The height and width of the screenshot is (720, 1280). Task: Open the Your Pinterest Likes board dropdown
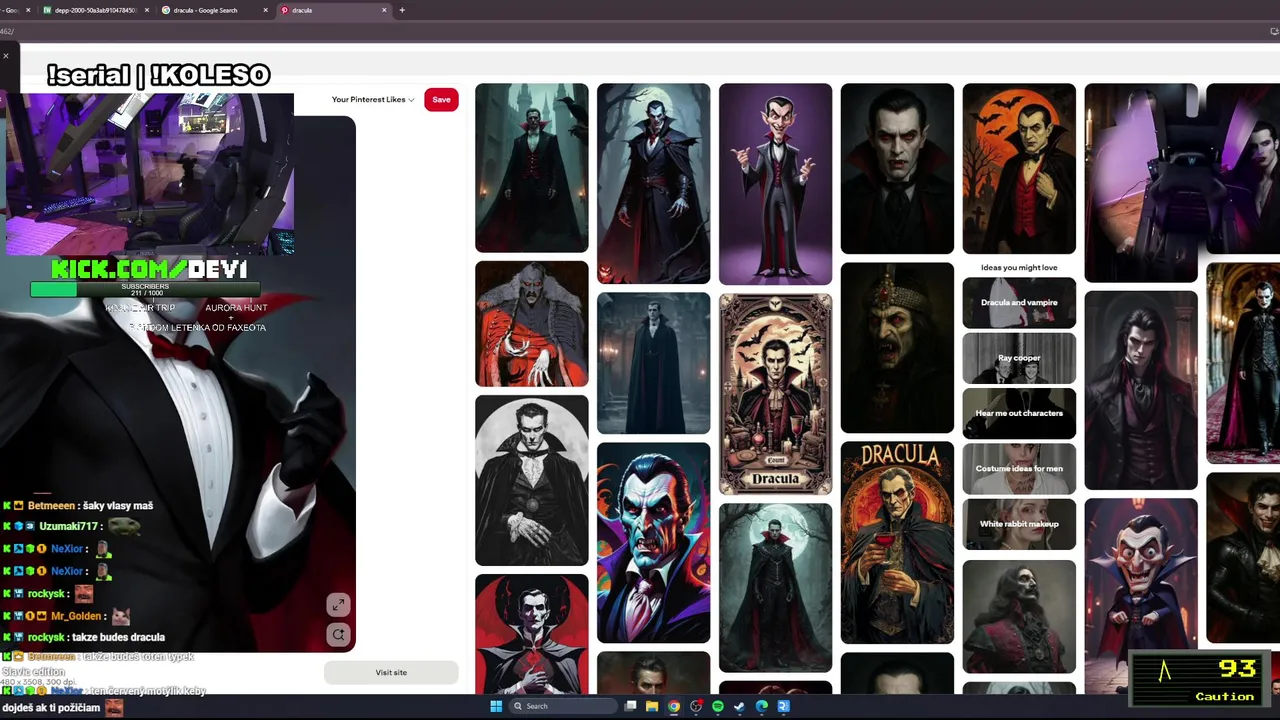point(373,99)
